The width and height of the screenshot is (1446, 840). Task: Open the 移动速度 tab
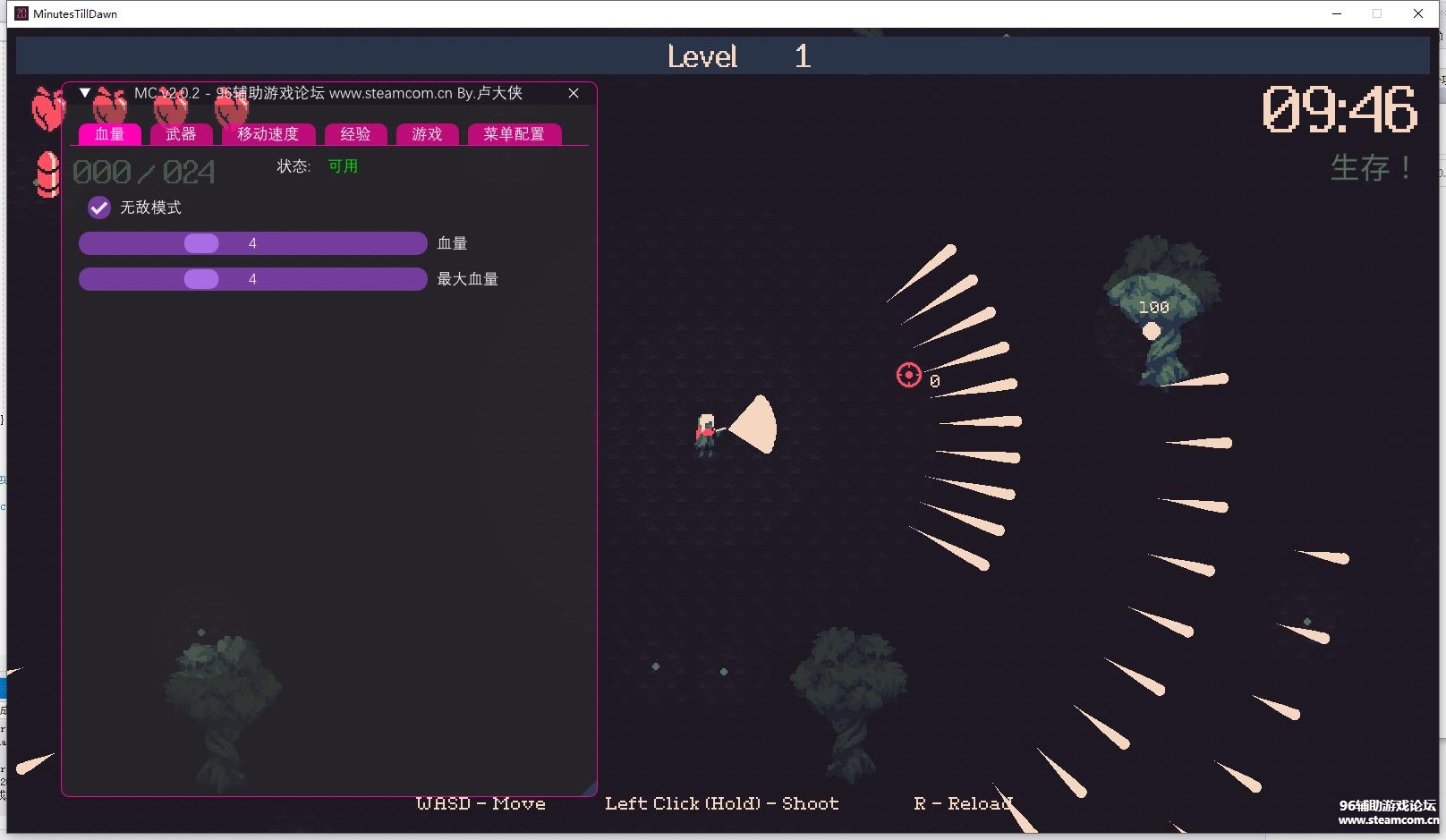pyautogui.click(x=268, y=134)
